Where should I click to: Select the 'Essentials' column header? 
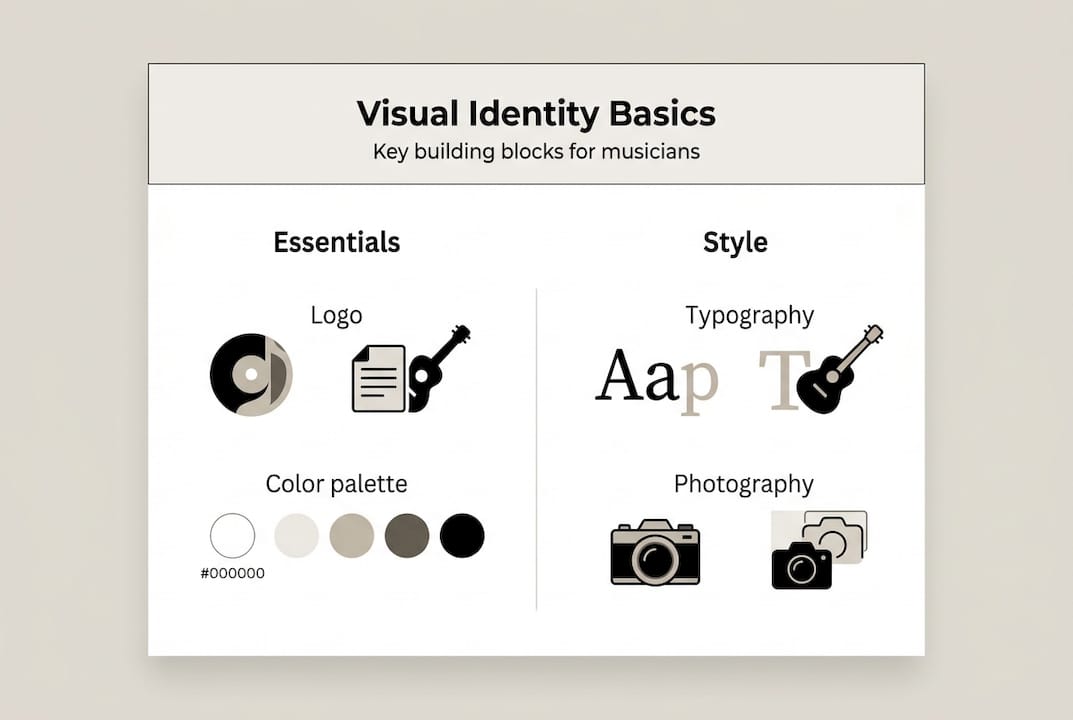coord(336,242)
